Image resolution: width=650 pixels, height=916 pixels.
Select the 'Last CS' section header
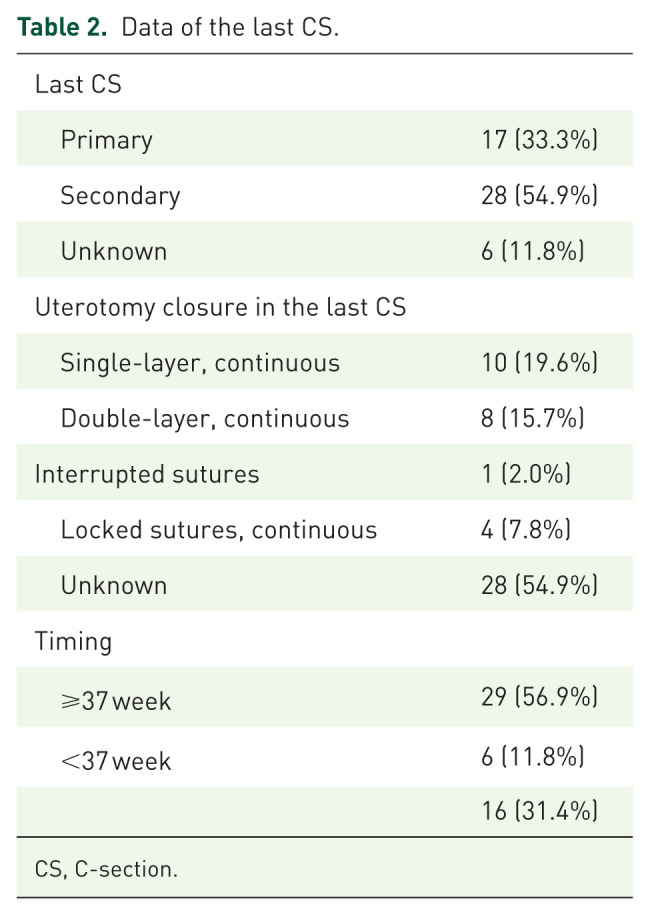point(78,84)
